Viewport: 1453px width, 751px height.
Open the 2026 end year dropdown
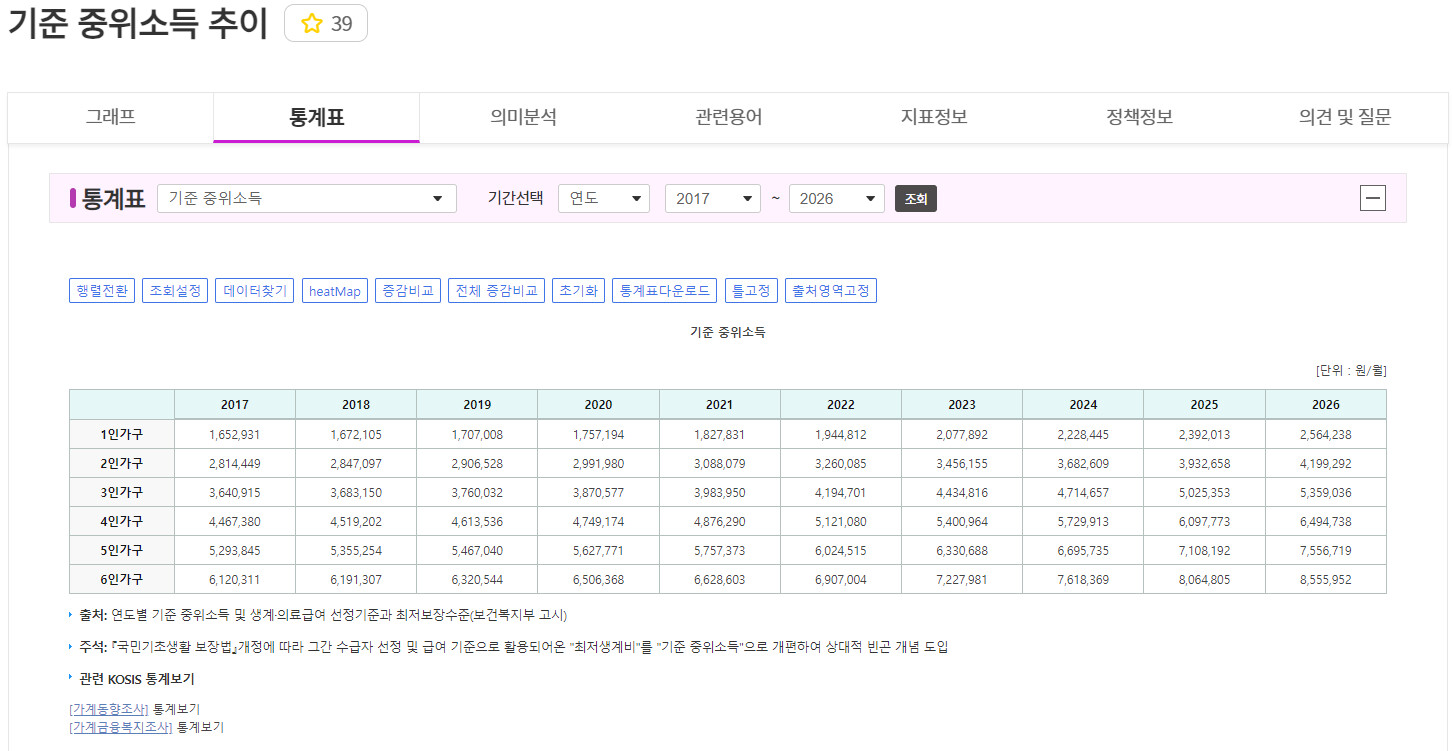pos(836,198)
